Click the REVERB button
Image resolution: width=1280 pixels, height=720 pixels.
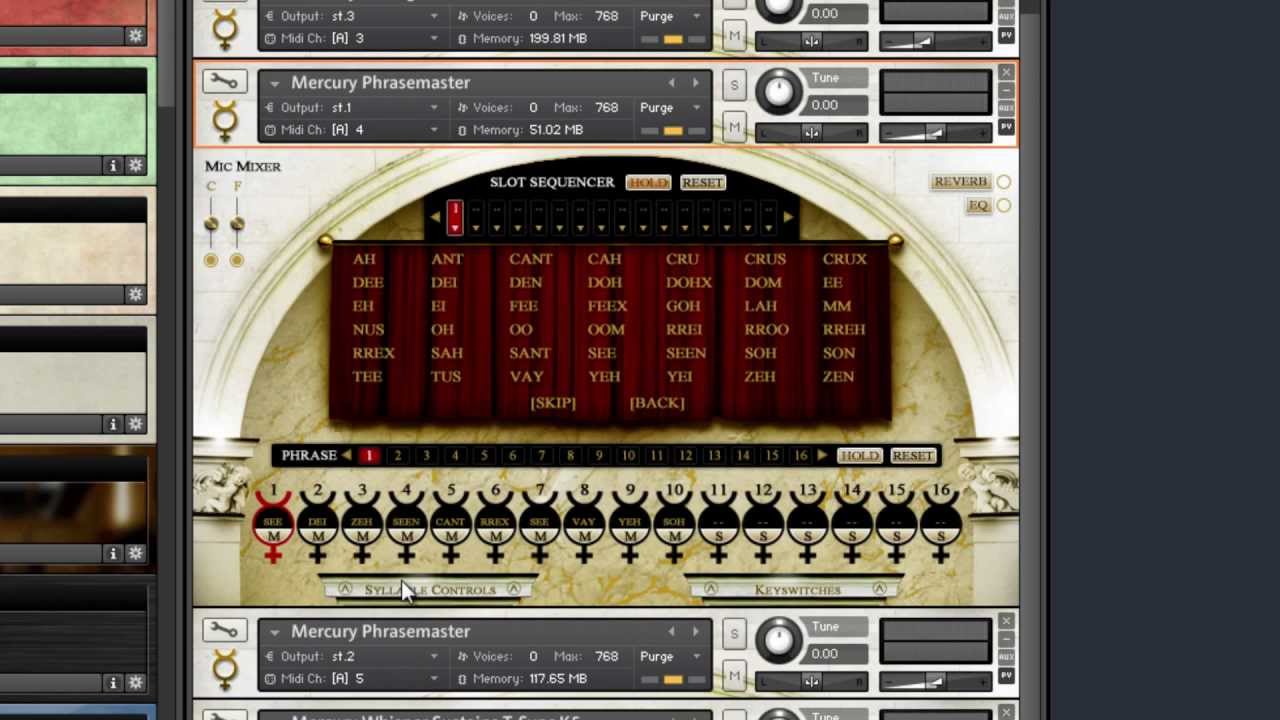pyautogui.click(x=960, y=182)
